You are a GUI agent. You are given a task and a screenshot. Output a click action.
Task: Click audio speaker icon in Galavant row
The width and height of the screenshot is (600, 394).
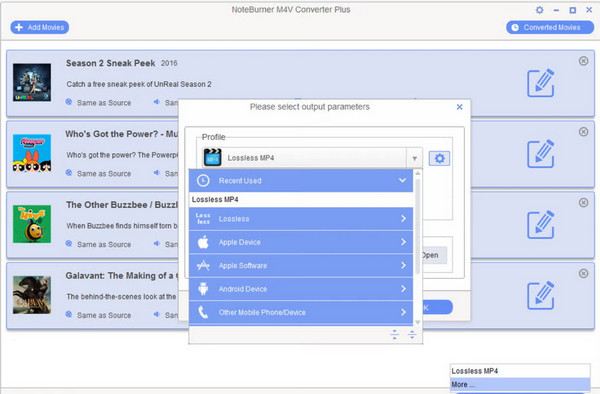[157, 314]
